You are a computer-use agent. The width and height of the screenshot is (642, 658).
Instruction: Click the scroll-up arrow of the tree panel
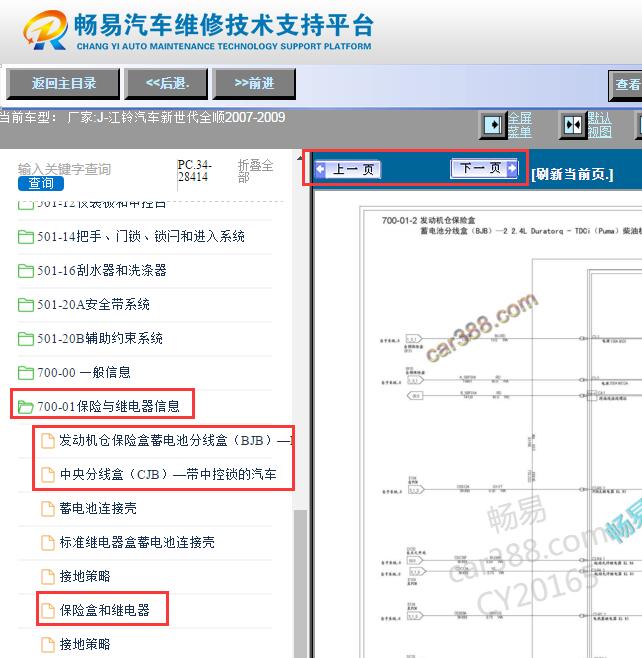point(300,158)
